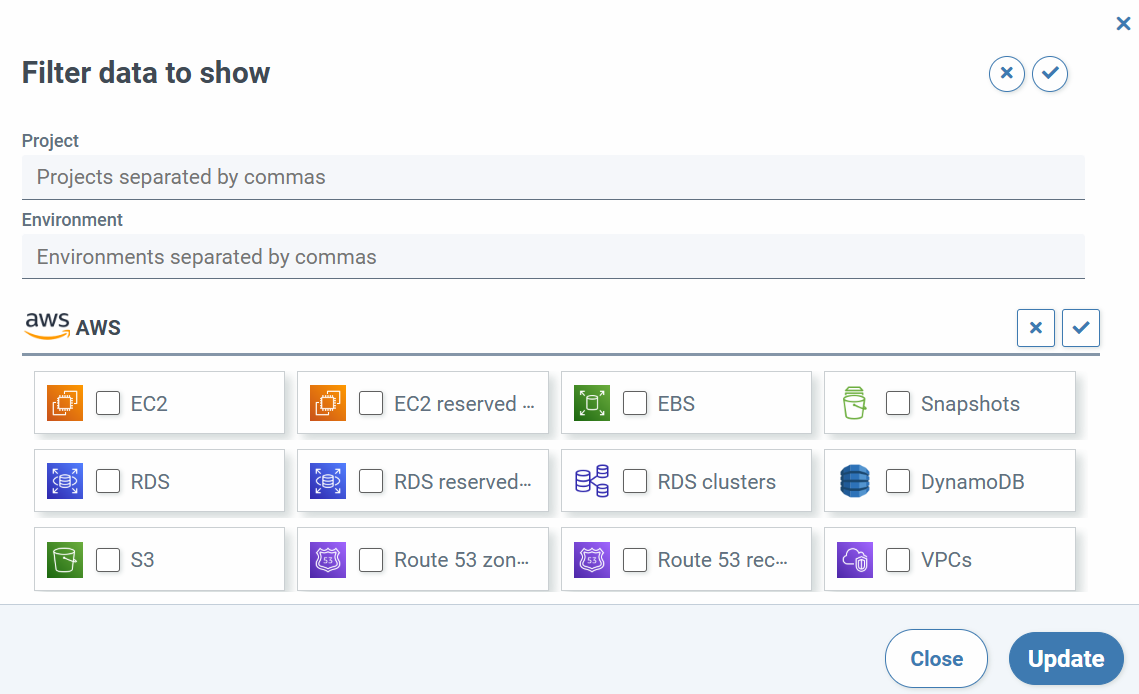Click the RDS database icon

tap(65, 481)
